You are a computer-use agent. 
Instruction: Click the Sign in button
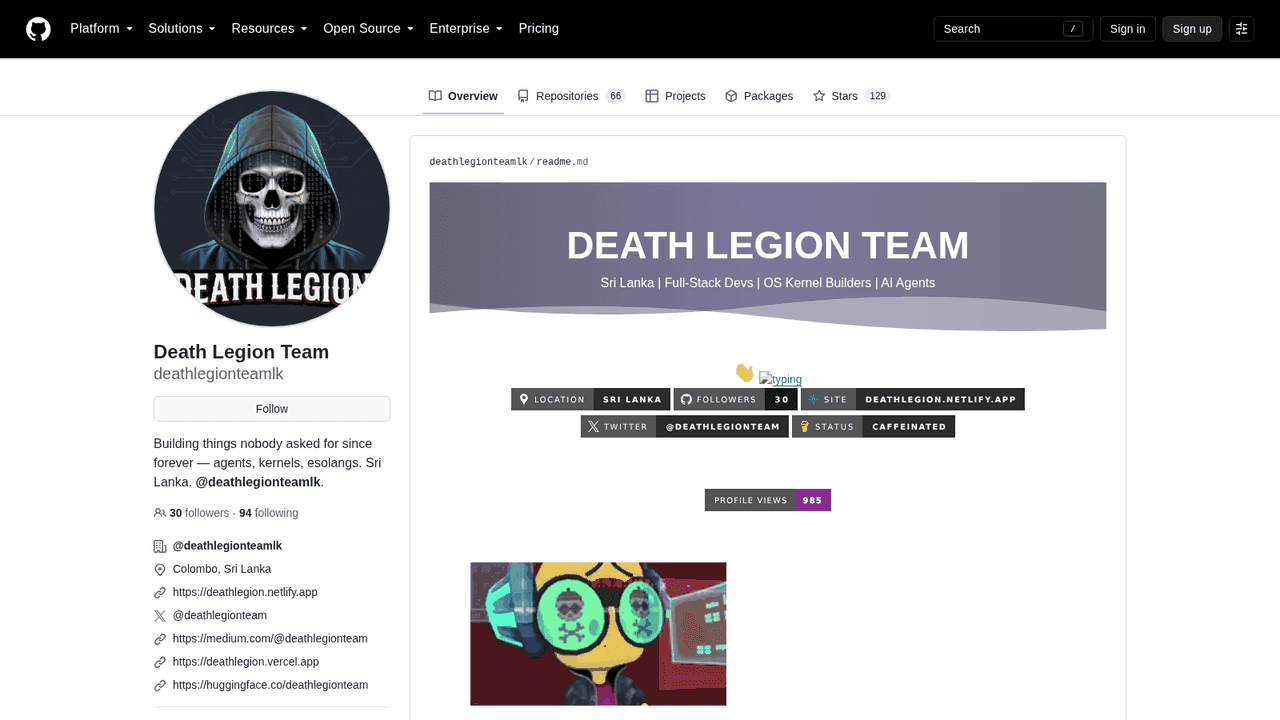click(1127, 29)
